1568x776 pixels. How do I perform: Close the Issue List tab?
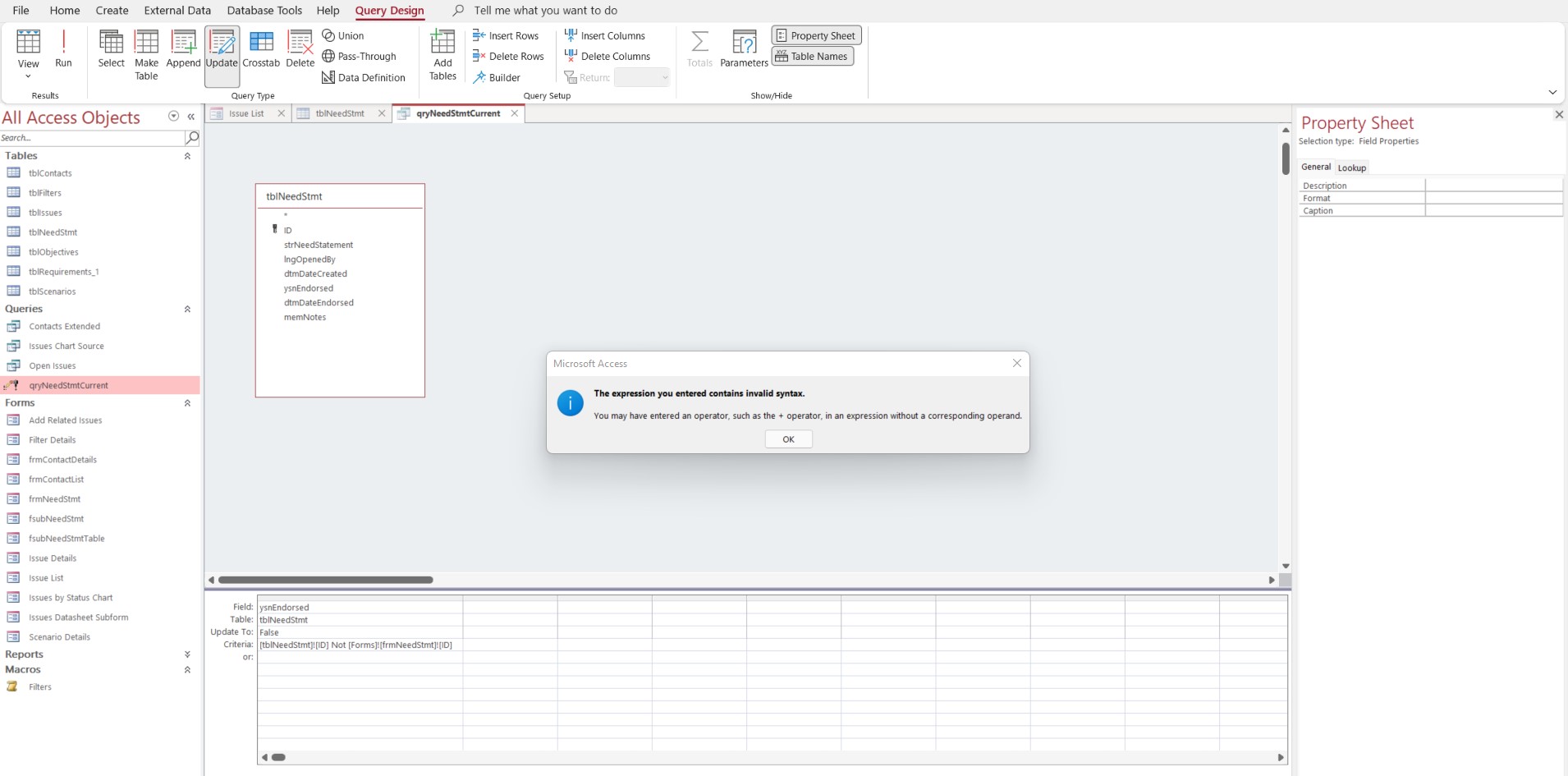(x=282, y=113)
